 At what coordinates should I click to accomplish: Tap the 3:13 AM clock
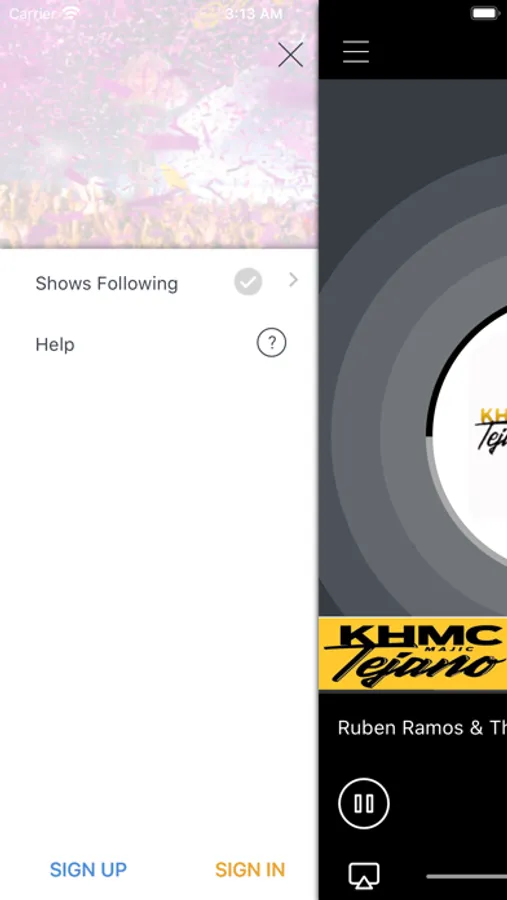click(254, 13)
